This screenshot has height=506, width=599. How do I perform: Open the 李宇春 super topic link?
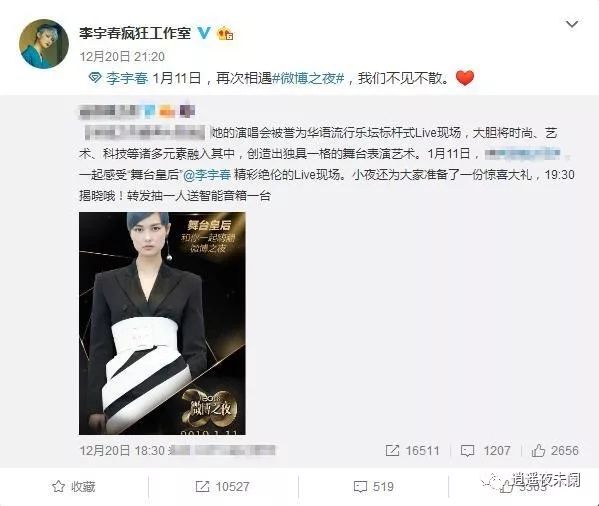click(127, 78)
